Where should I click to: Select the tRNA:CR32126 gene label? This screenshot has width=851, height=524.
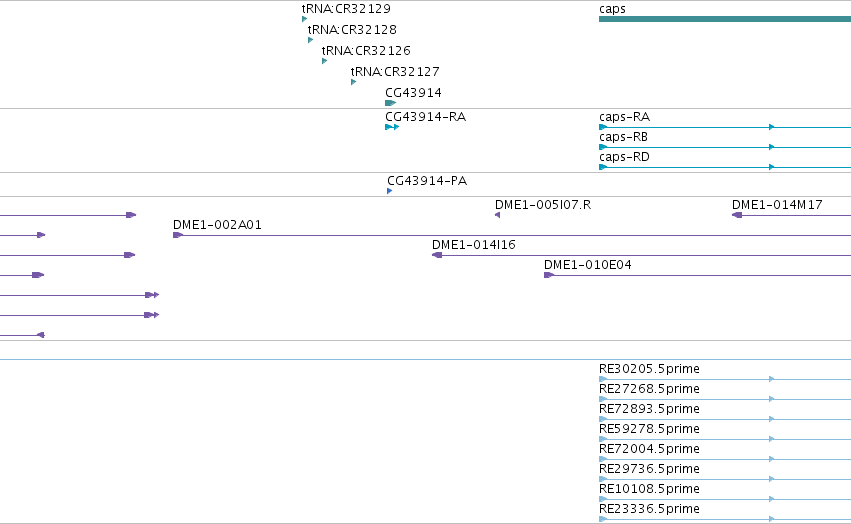pos(366,50)
